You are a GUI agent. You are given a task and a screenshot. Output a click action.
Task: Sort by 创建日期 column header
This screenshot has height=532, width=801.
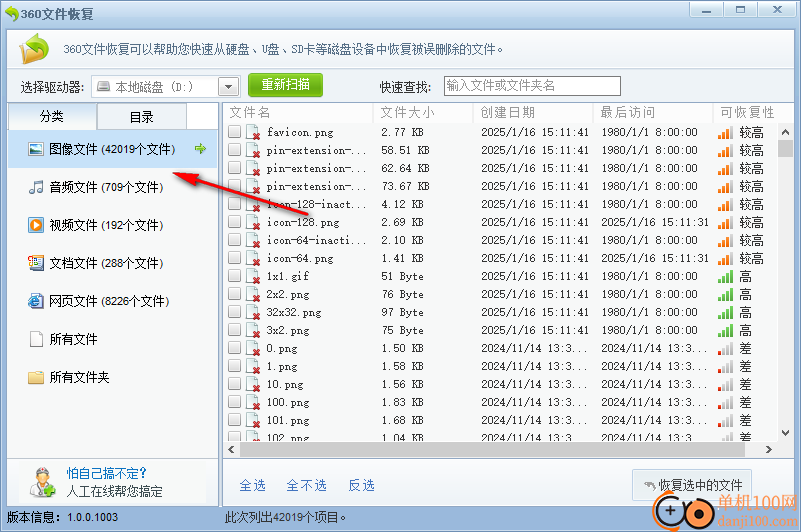tap(533, 112)
